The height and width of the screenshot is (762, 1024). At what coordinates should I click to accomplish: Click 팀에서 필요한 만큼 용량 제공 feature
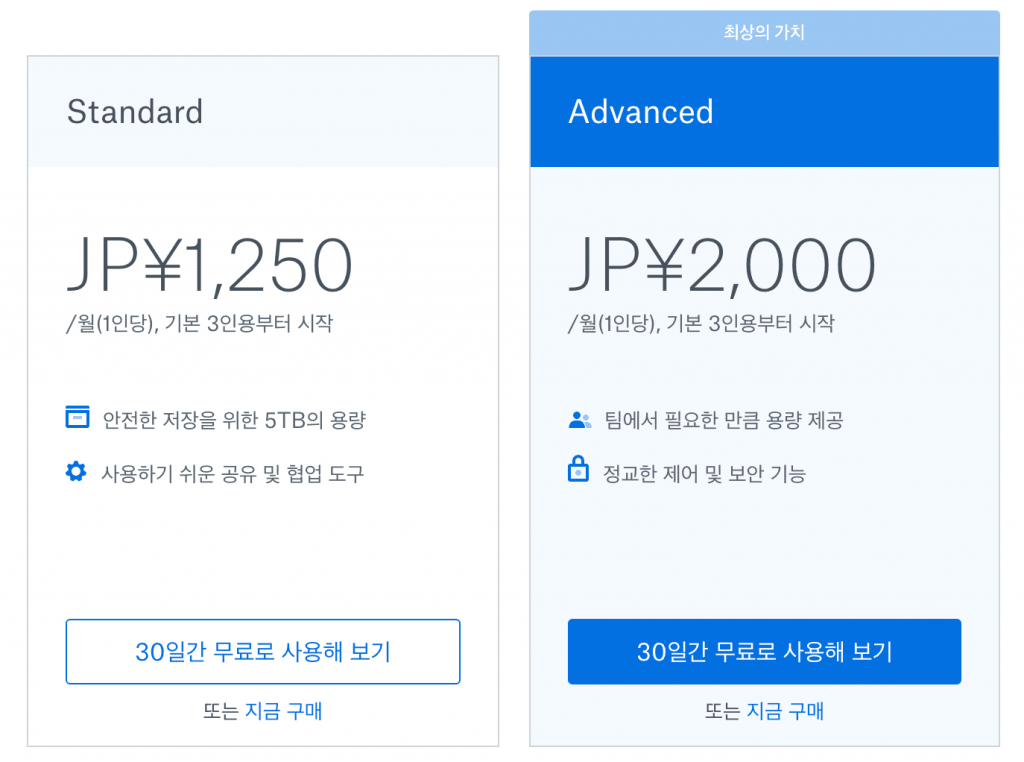724,419
